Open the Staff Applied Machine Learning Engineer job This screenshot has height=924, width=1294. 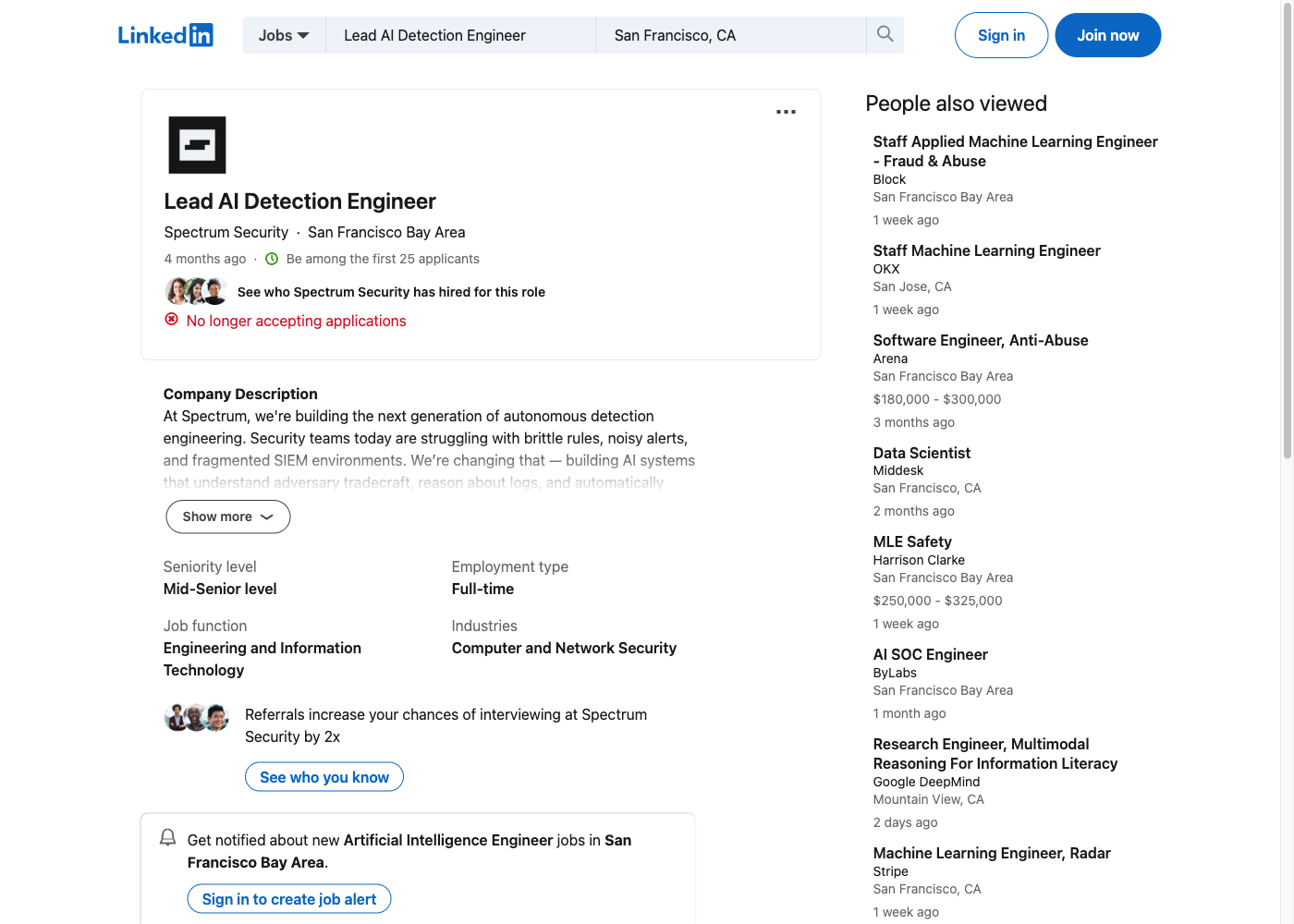(1015, 151)
